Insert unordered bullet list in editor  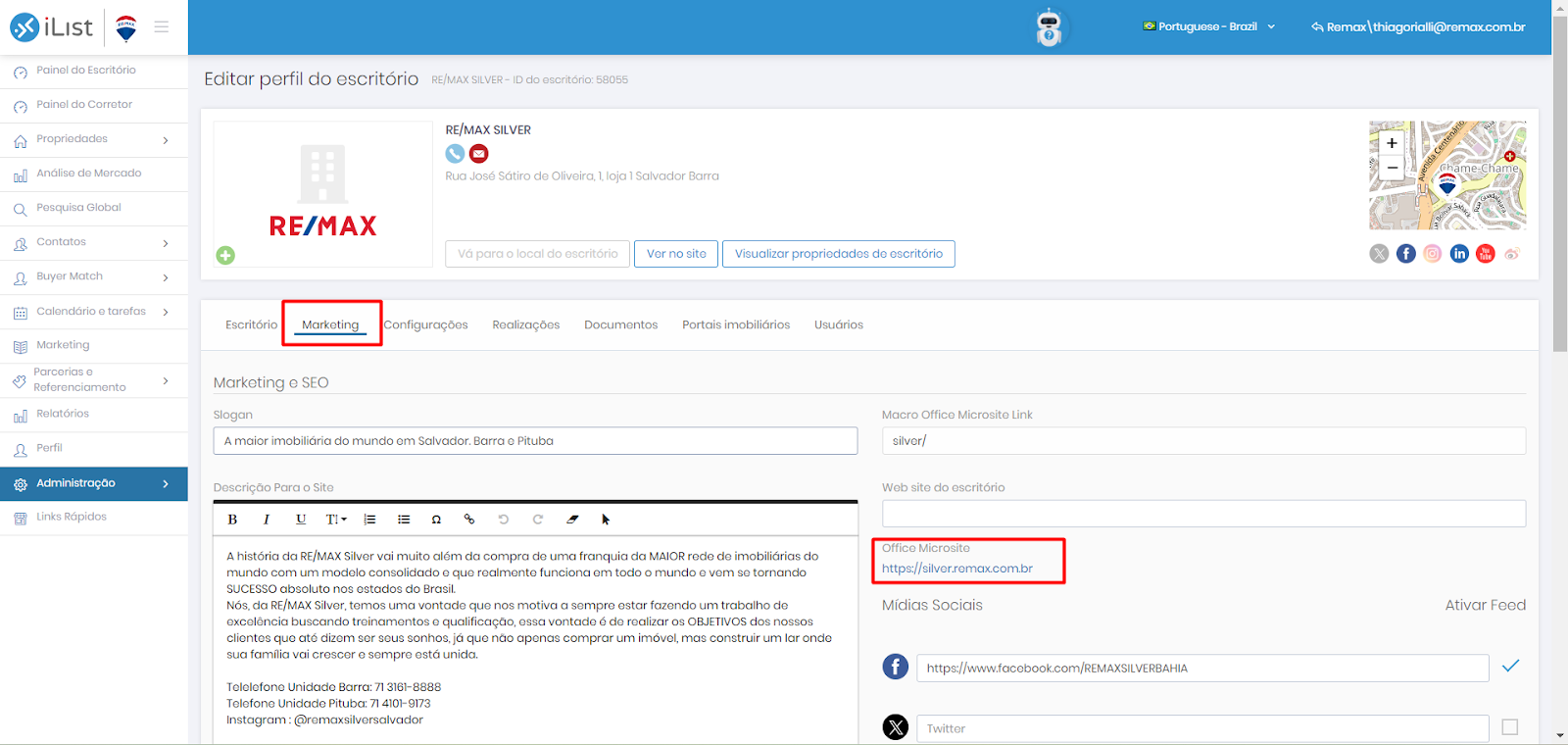pos(404,520)
